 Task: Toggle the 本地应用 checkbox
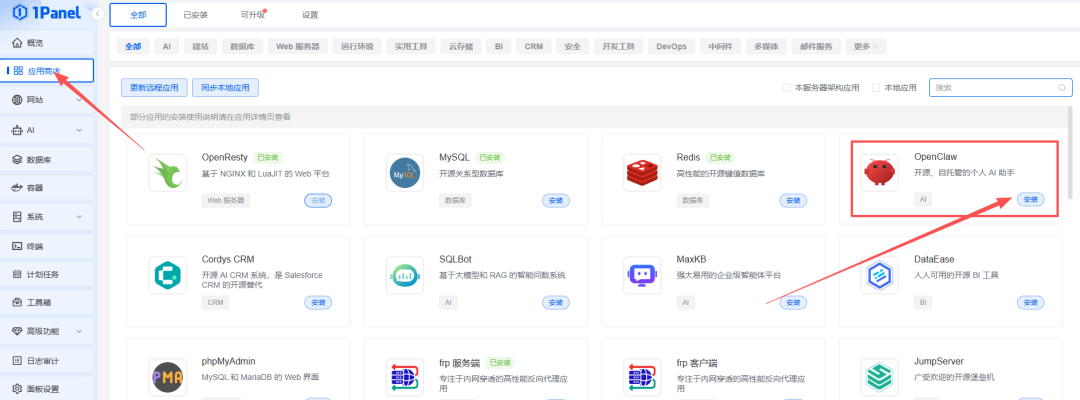876,88
